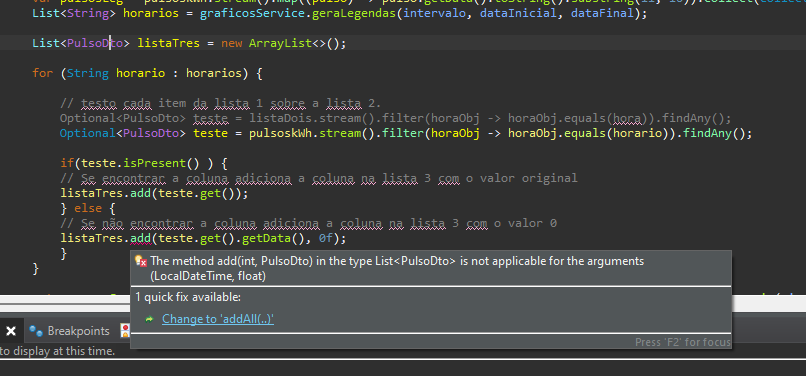Click 'geraLegendas' method call

354,13
